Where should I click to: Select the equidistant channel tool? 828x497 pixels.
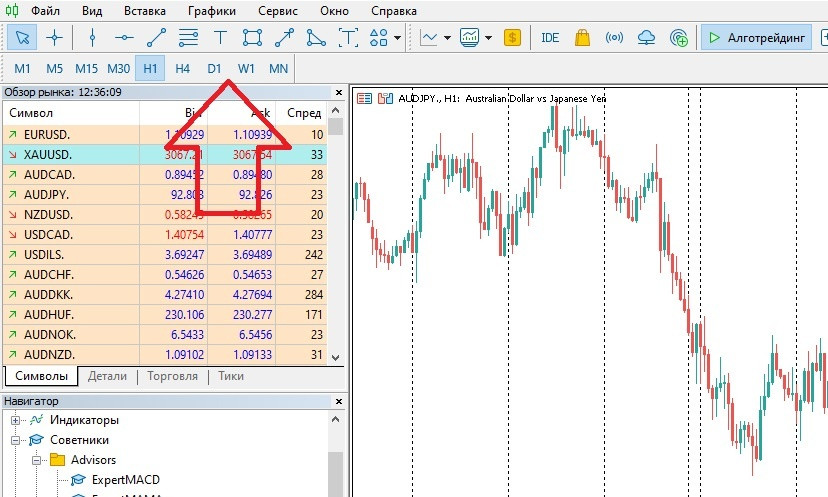pos(188,37)
